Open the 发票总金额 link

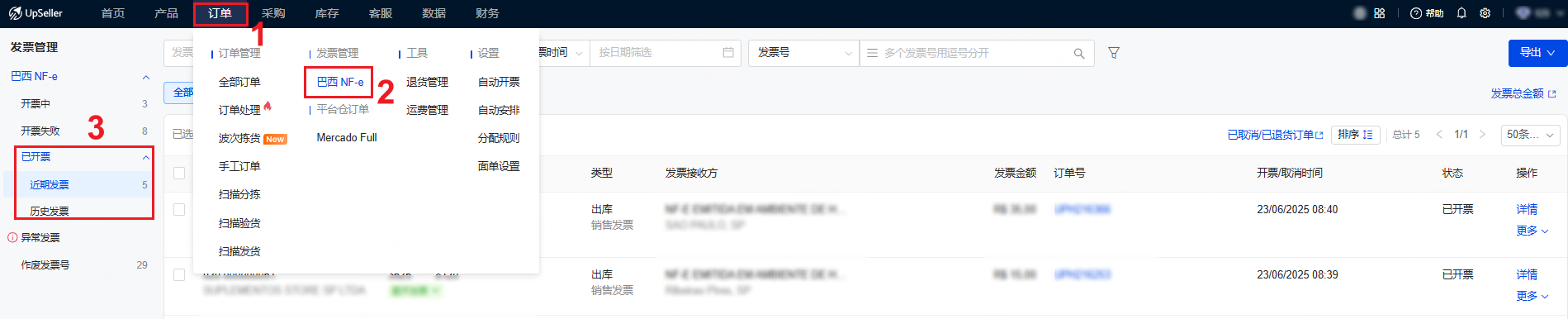(1523, 93)
